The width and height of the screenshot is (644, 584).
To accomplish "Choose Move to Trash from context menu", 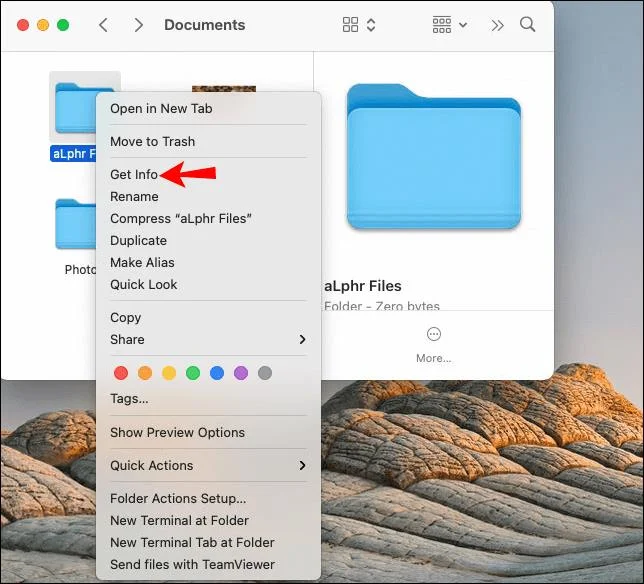I will tap(152, 142).
